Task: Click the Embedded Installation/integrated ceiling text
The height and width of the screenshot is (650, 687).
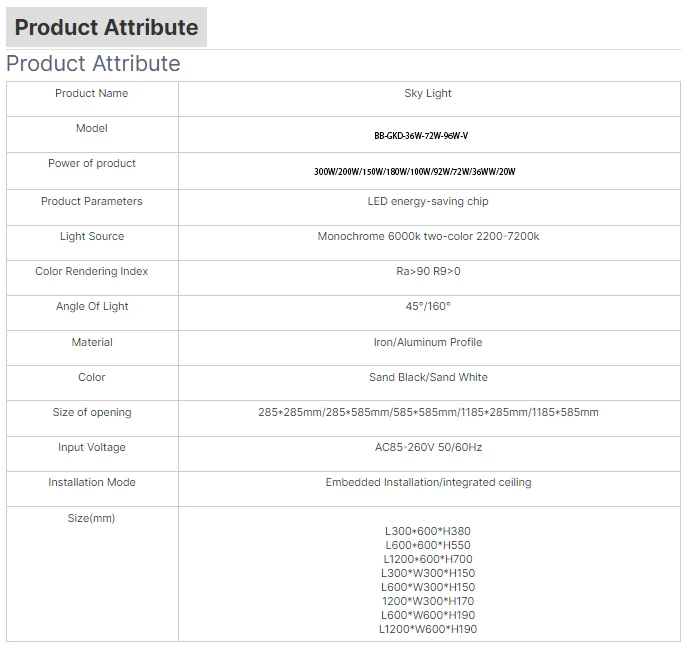Action: click(x=428, y=483)
